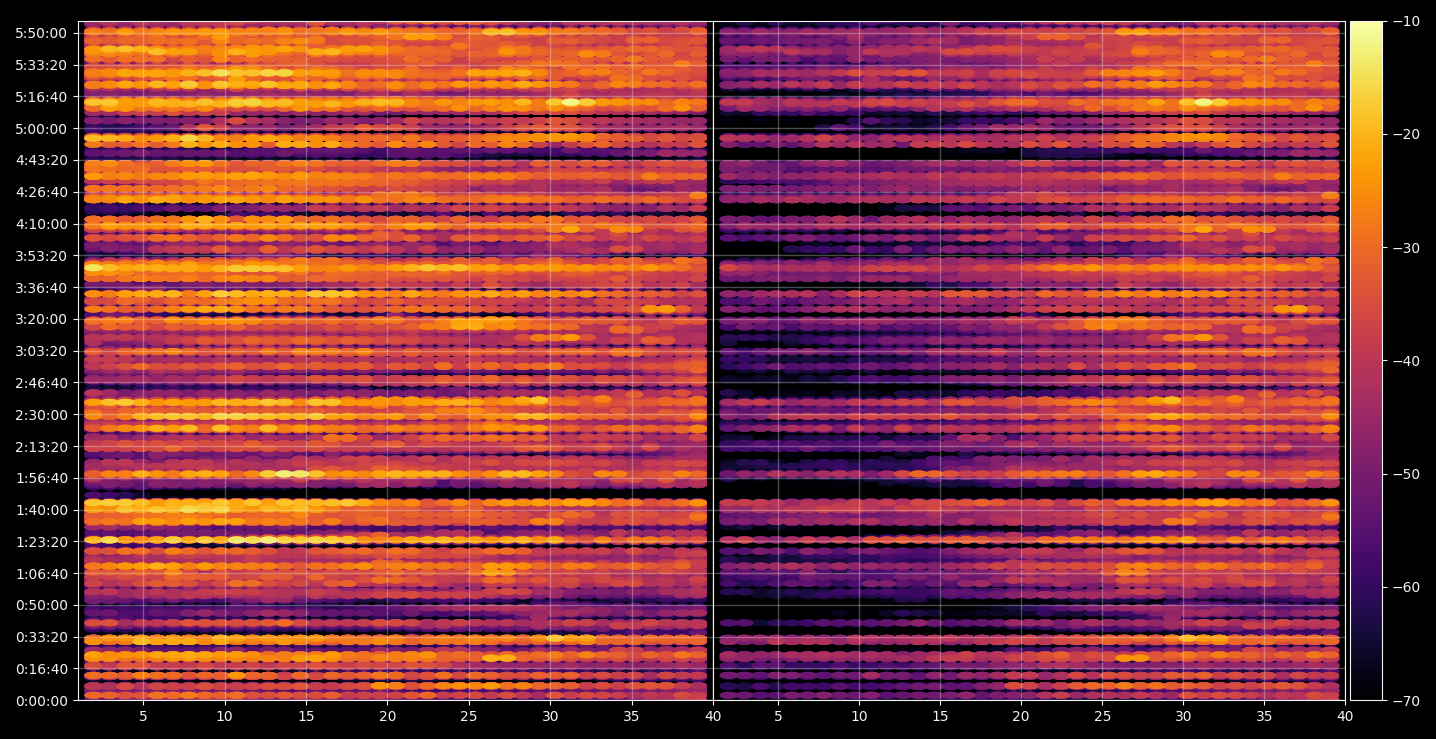Select the −60 colorbar tick label
Screen dimensions: 1436x739
1405,587
